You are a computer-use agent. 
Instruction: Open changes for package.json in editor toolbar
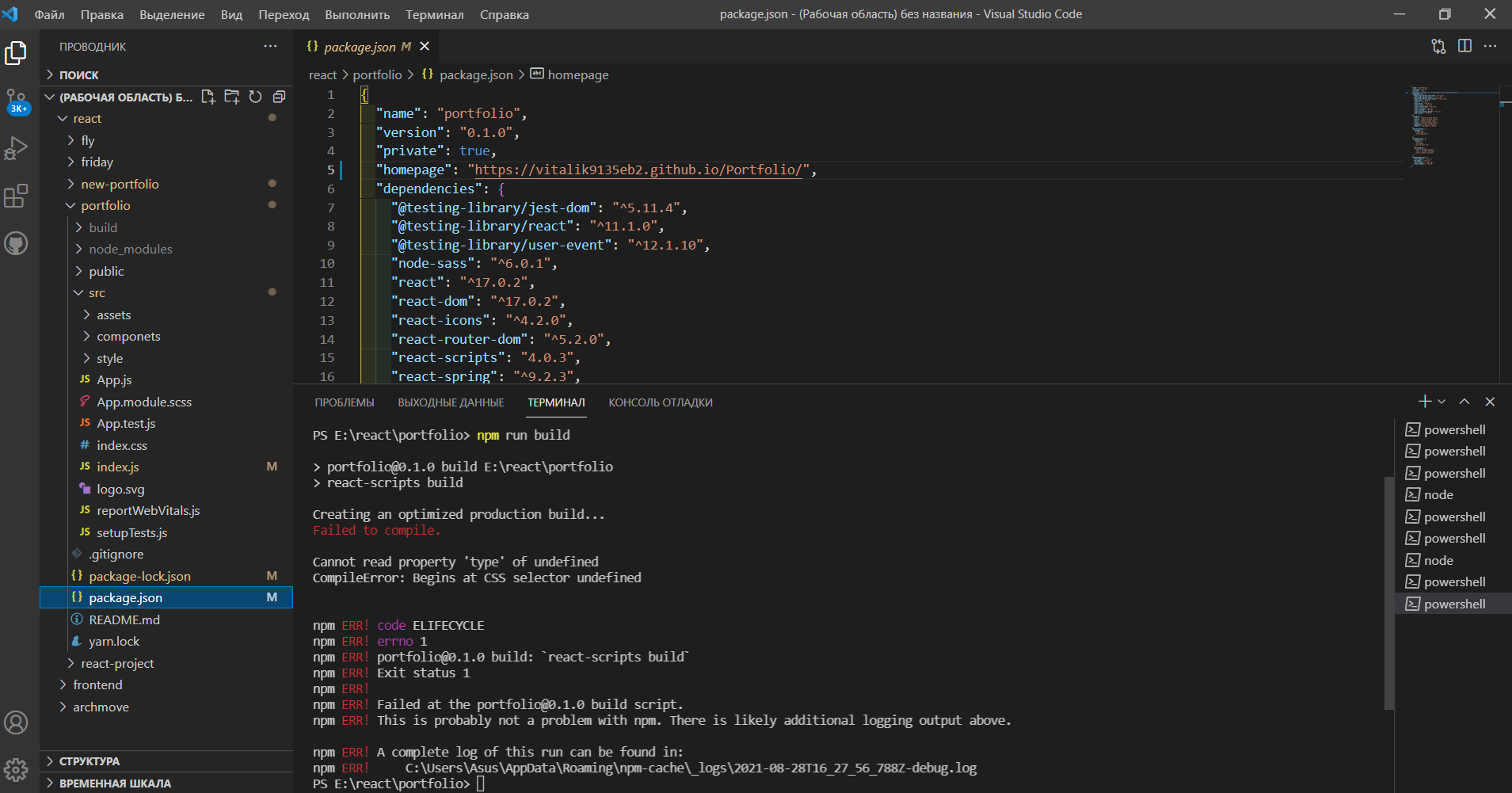(x=1438, y=46)
